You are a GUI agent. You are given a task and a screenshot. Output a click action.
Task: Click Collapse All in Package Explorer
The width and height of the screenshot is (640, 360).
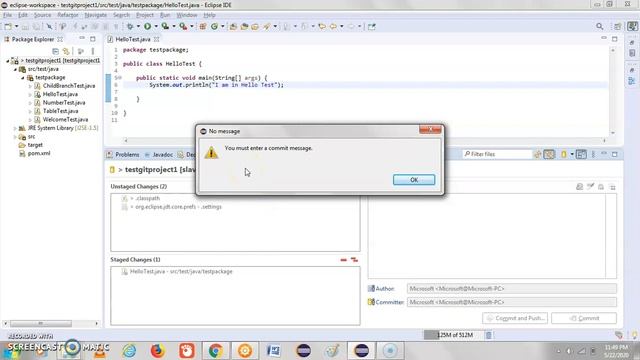(56, 51)
